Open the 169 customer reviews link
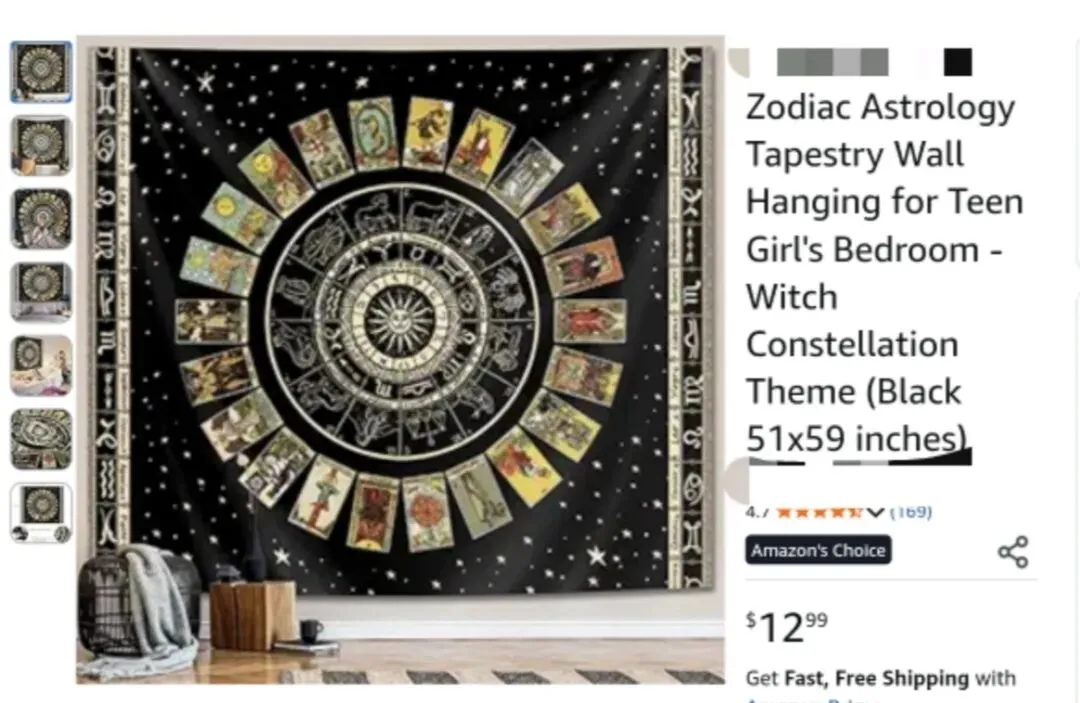 click(911, 512)
